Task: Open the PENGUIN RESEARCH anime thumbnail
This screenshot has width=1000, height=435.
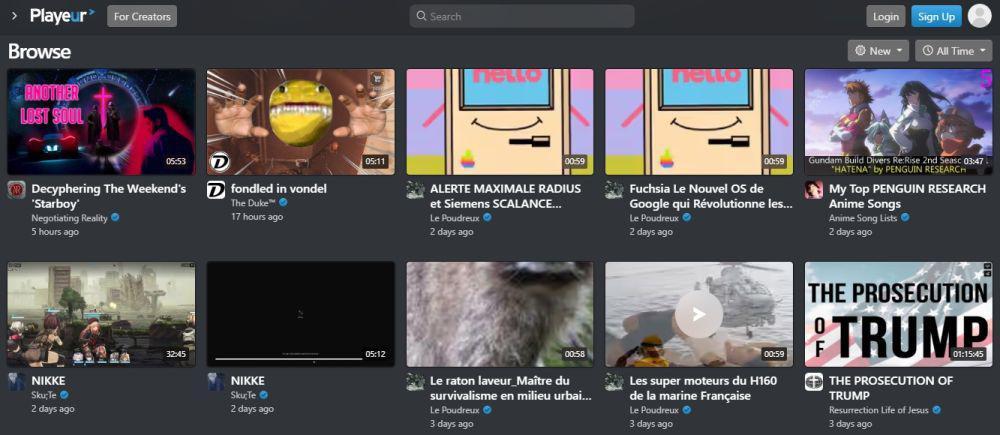Action: [x=899, y=121]
